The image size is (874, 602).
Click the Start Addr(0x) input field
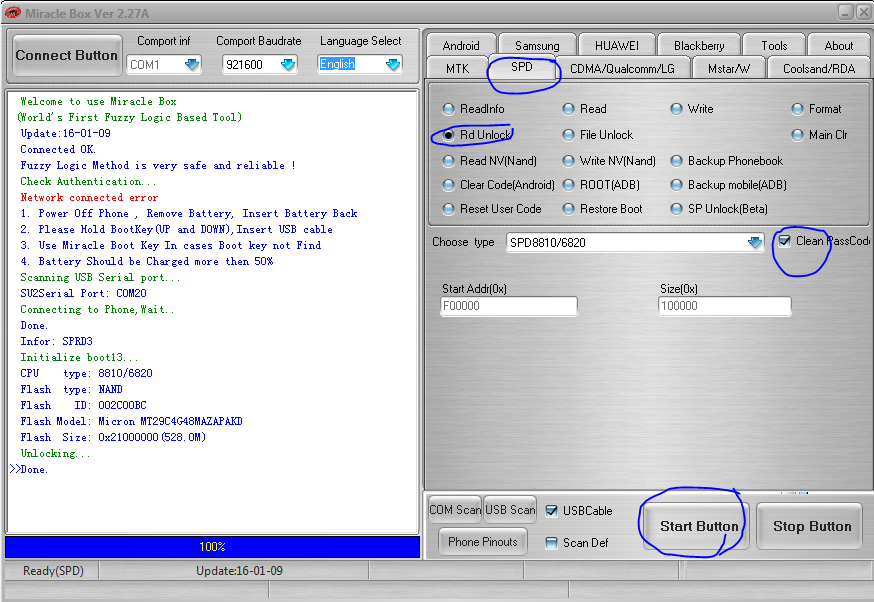pos(508,306)
